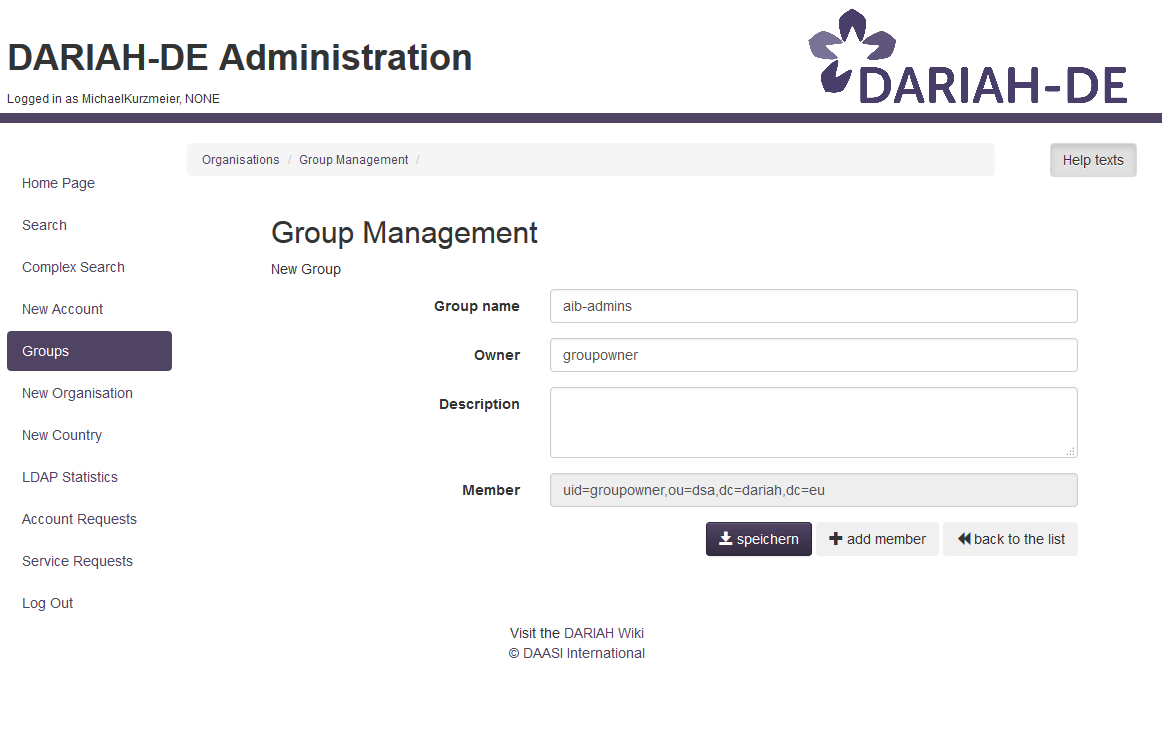The height and width of the screenshot is (747, 1173).
Task: Log Out from the sidebar
Action: (47, 603)
